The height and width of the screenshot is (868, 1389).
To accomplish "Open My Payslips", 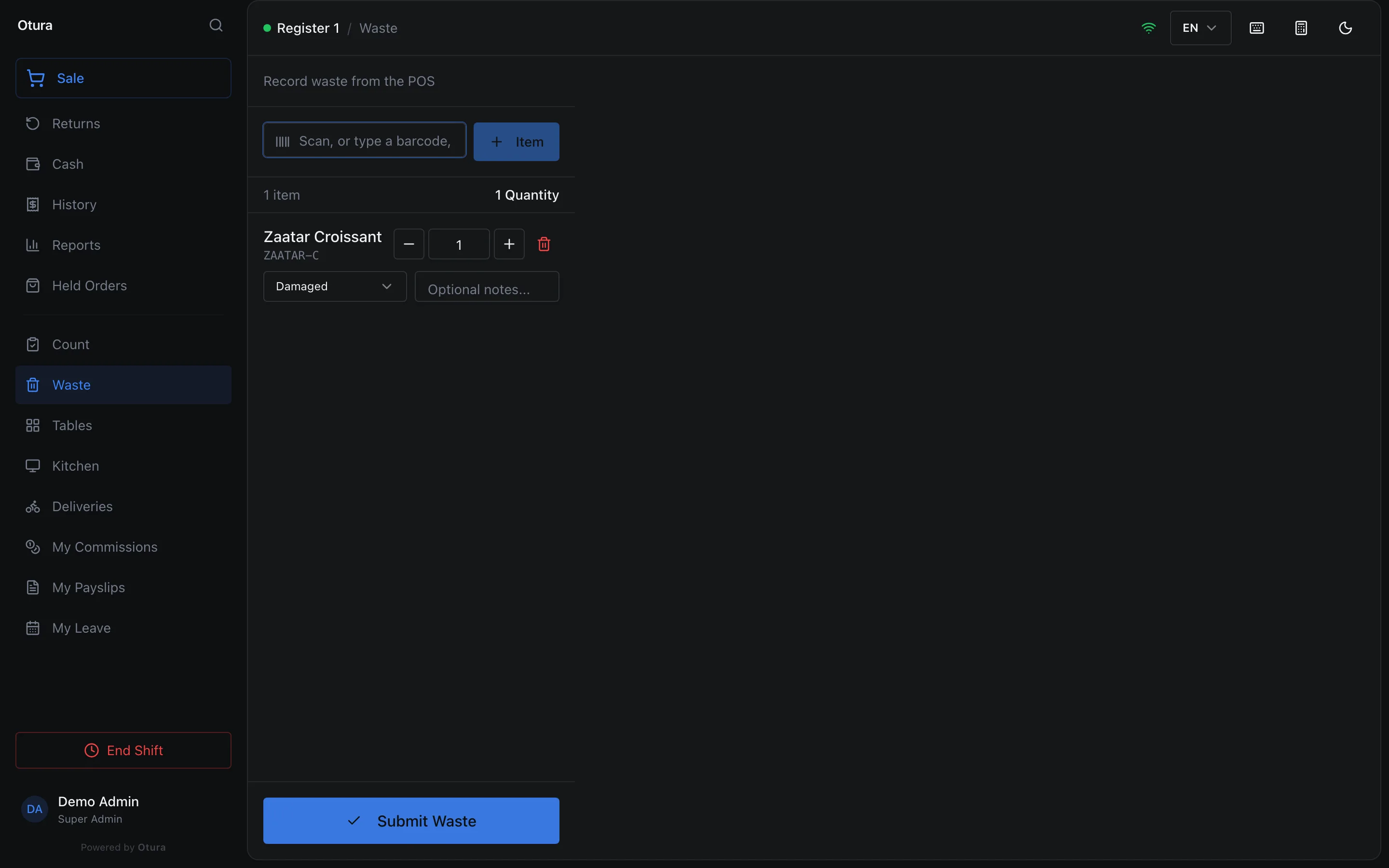I will pos(123,587).
